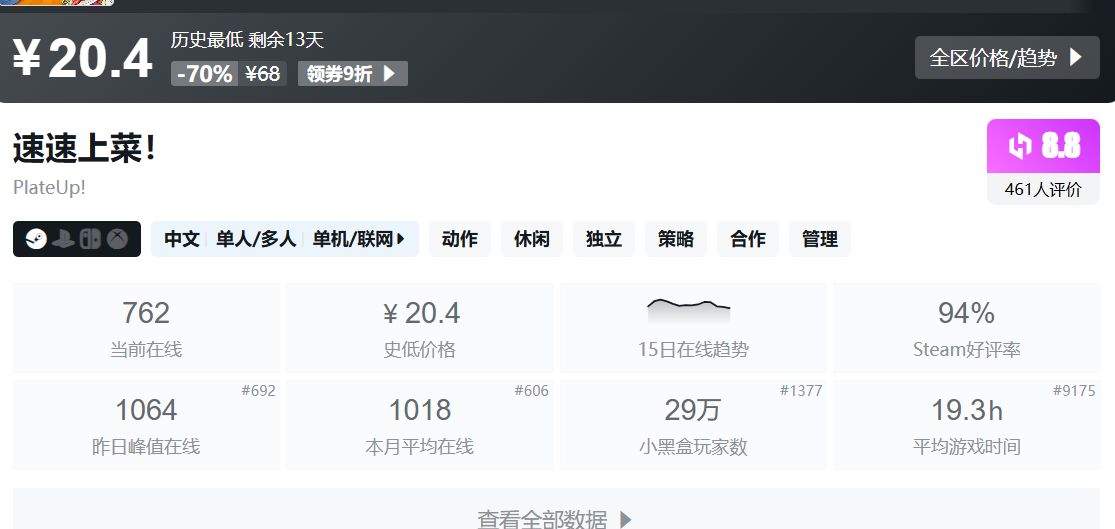Image resolution: width=1115 pixels, height=529 pixels.
Task: Select the 独立 genre tag
Action: tap(604, 239)
